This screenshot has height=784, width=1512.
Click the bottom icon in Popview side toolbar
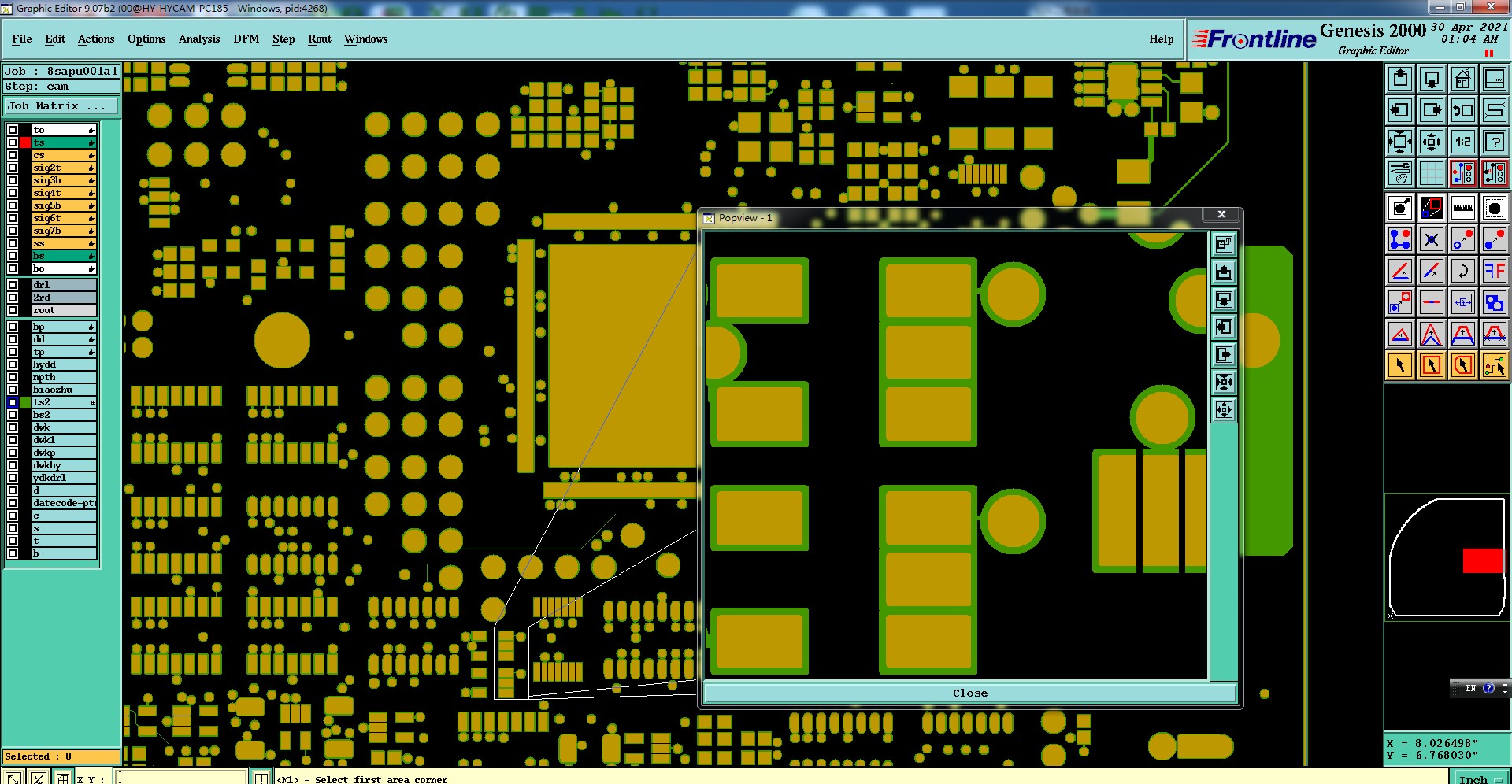coord(1224,409)
